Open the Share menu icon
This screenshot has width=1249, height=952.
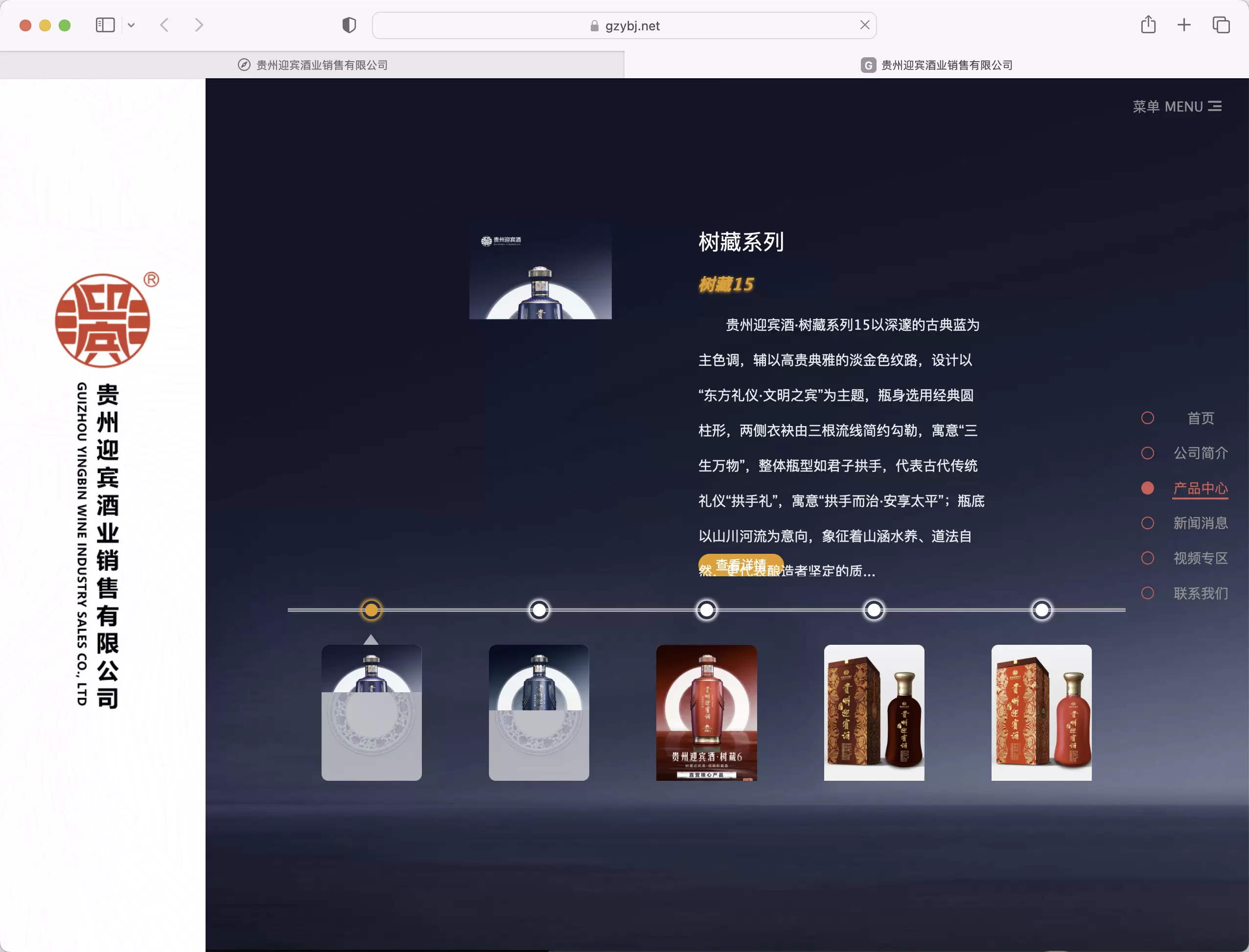coord(1148,25)
